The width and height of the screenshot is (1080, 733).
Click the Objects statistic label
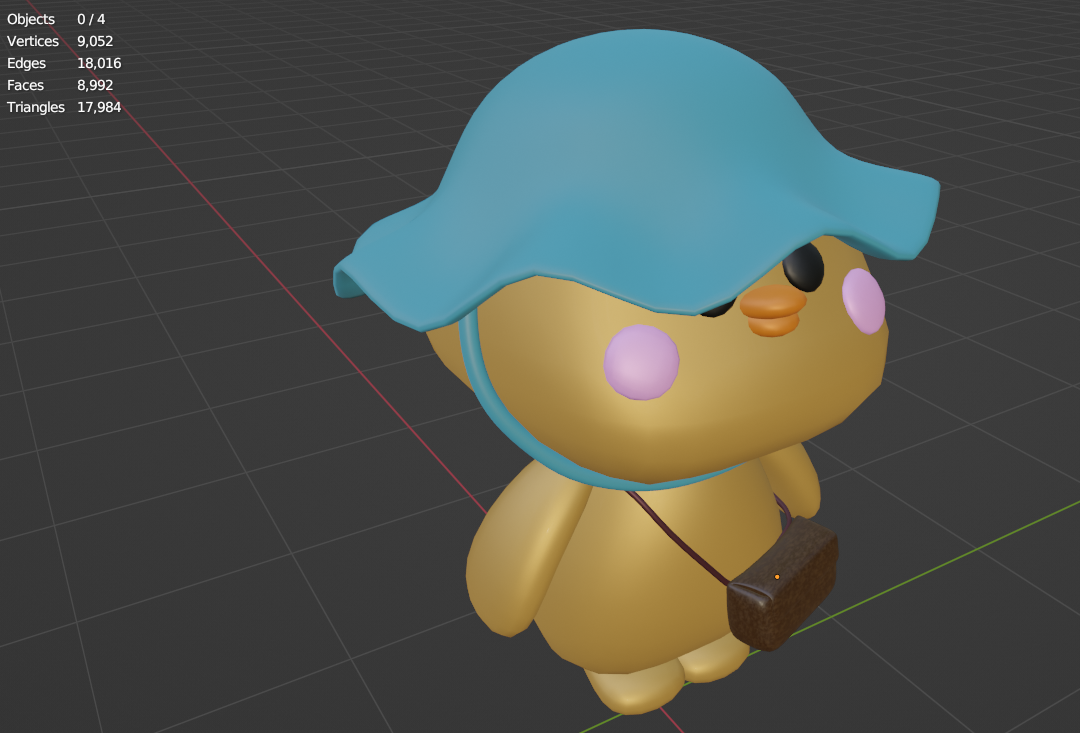click(x=31, y=19)
